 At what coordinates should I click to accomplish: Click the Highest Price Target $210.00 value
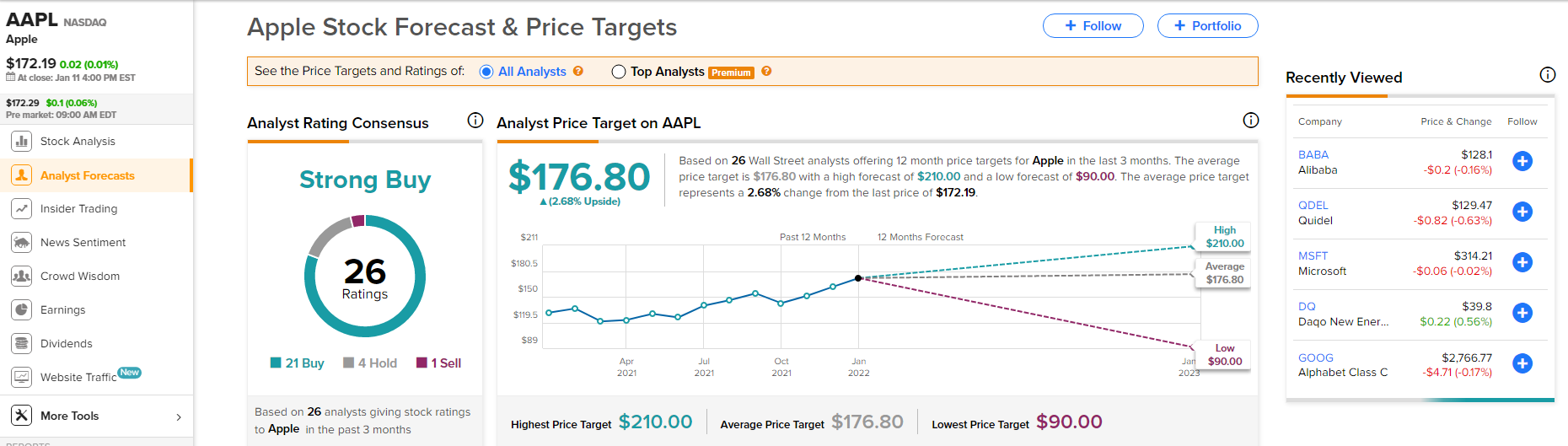click(656, 422)
